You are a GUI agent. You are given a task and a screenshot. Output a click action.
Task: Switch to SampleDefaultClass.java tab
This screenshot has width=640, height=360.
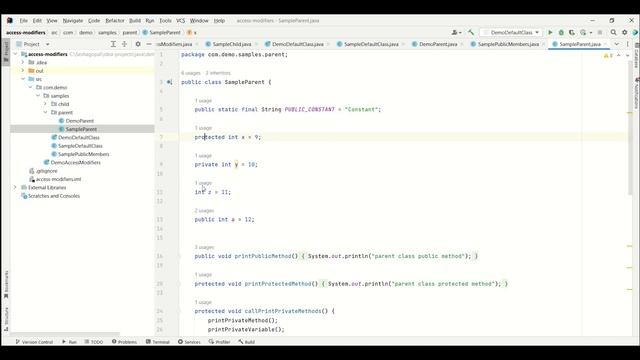pyautogui.click(x=371, y=44)
